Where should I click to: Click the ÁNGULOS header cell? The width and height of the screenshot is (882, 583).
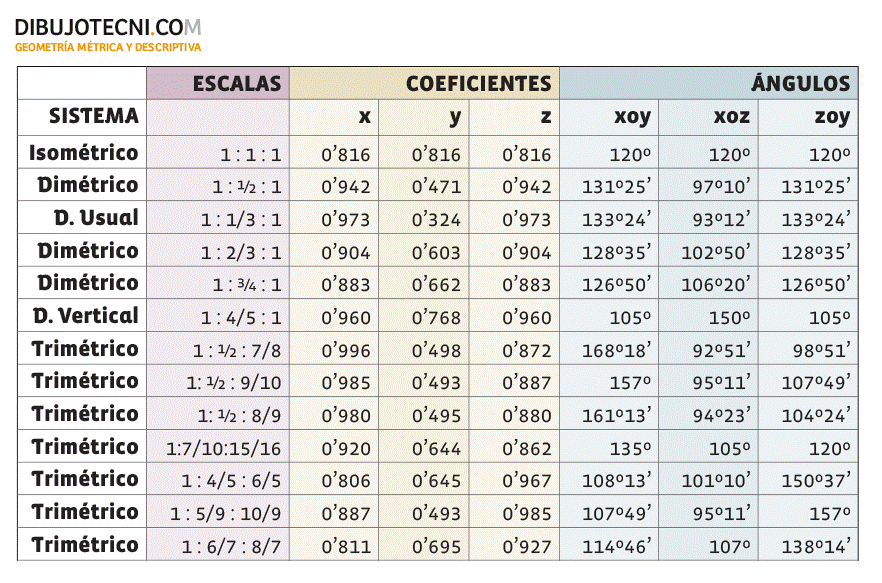coord(800,84)
